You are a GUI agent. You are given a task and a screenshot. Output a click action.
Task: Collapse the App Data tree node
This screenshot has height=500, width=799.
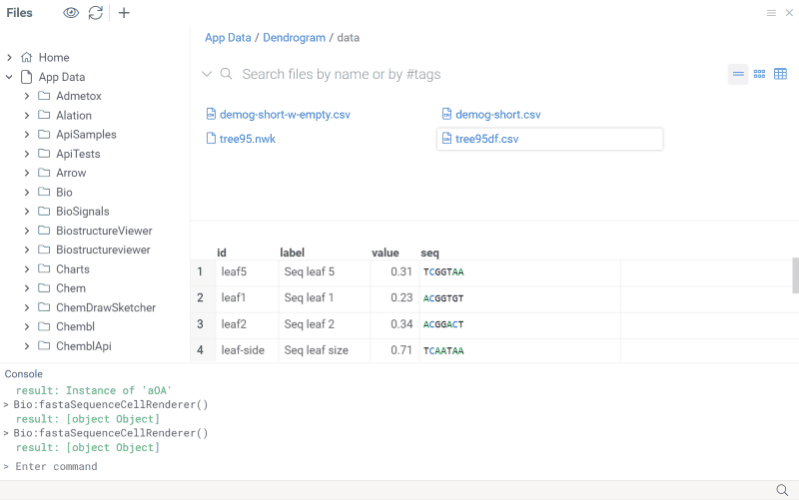pos(9,77)
